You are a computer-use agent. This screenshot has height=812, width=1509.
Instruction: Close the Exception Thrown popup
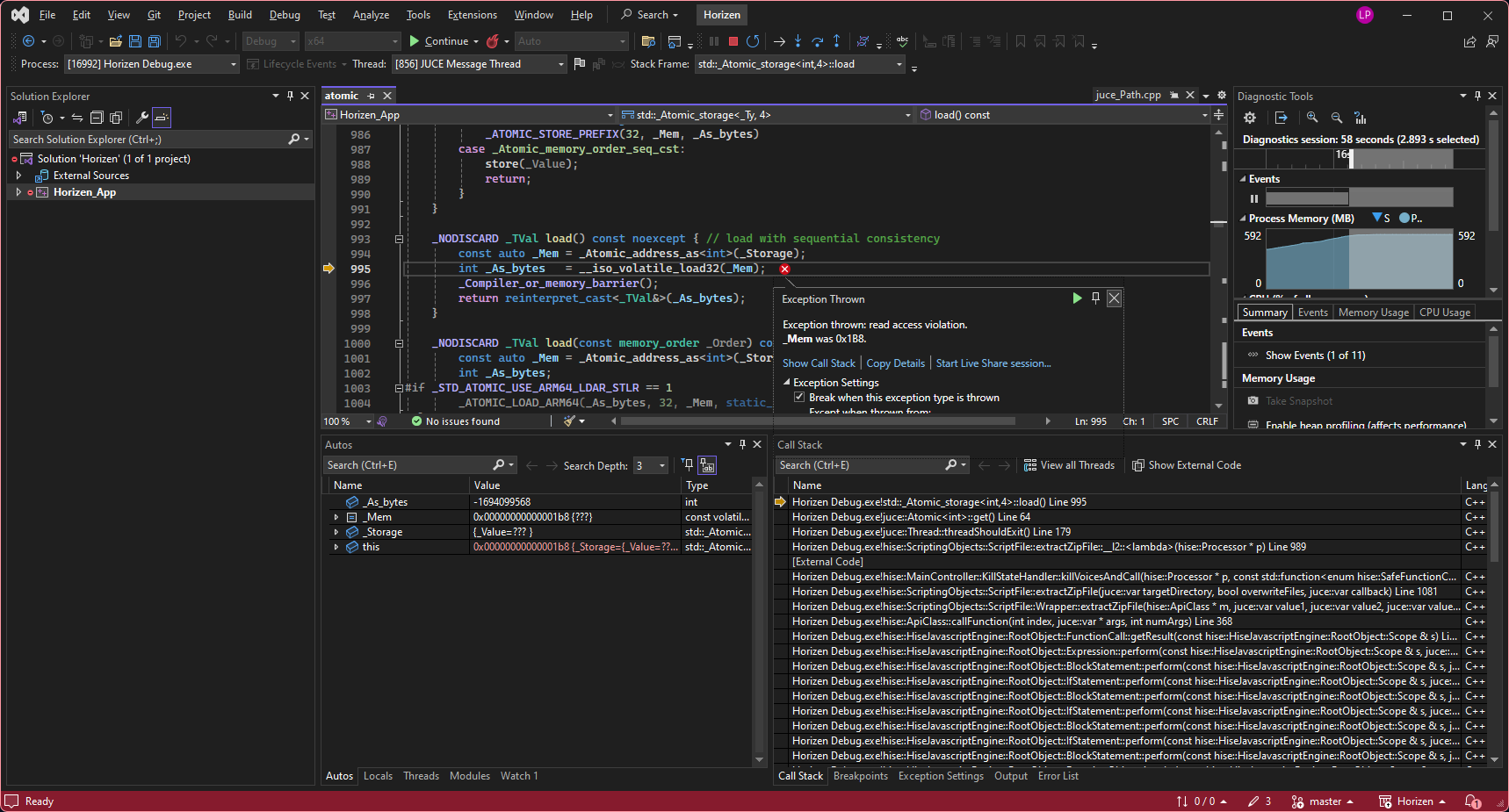coord(1114,298)
